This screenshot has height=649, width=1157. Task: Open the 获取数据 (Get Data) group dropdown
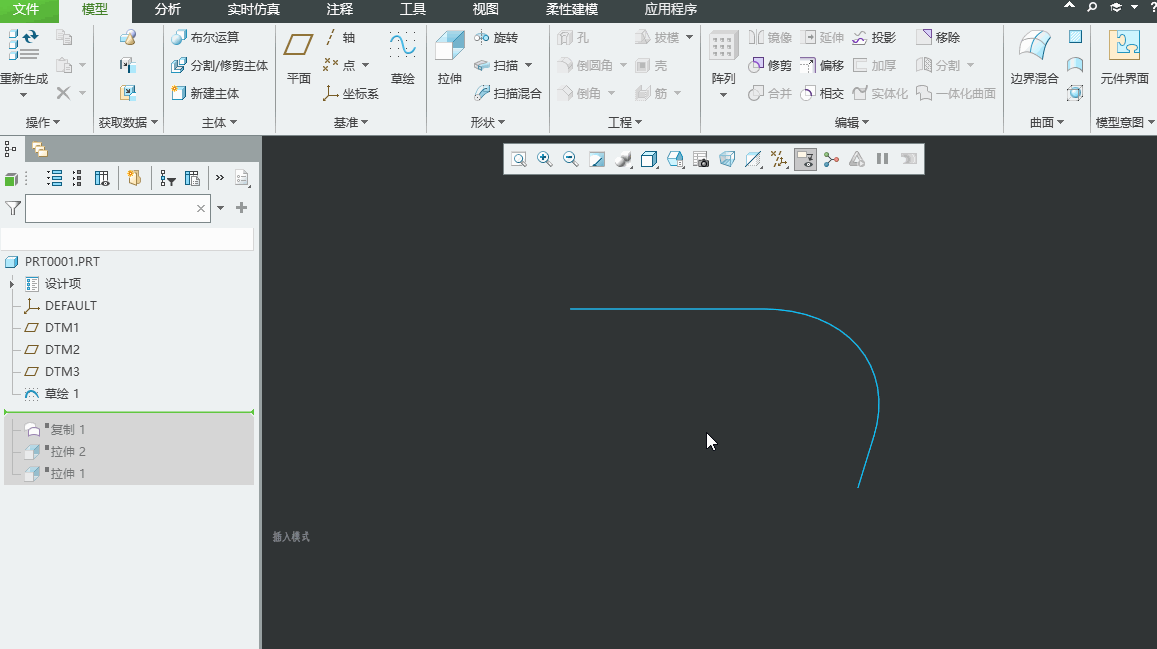click(128, 122)
